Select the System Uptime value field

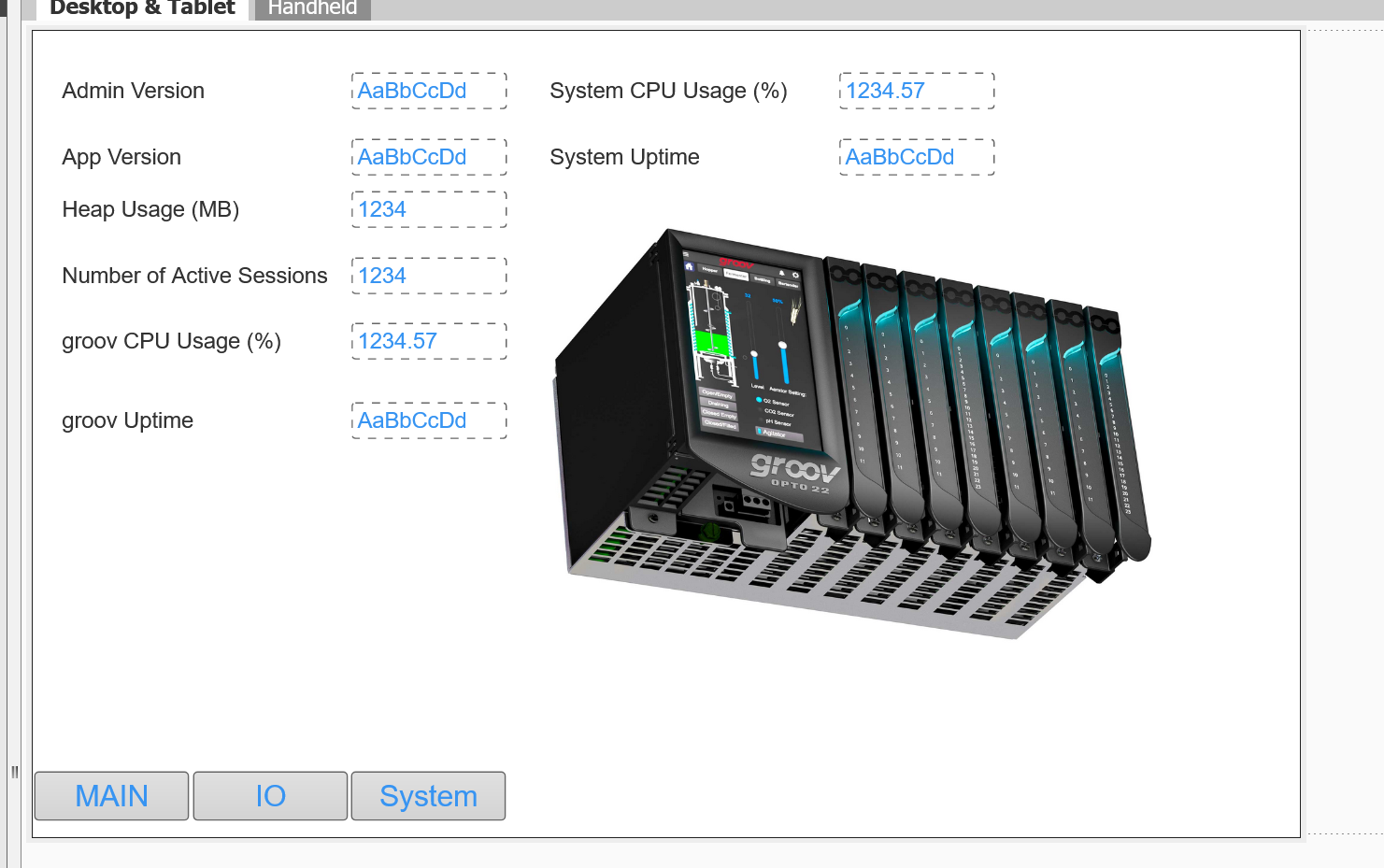917,157
